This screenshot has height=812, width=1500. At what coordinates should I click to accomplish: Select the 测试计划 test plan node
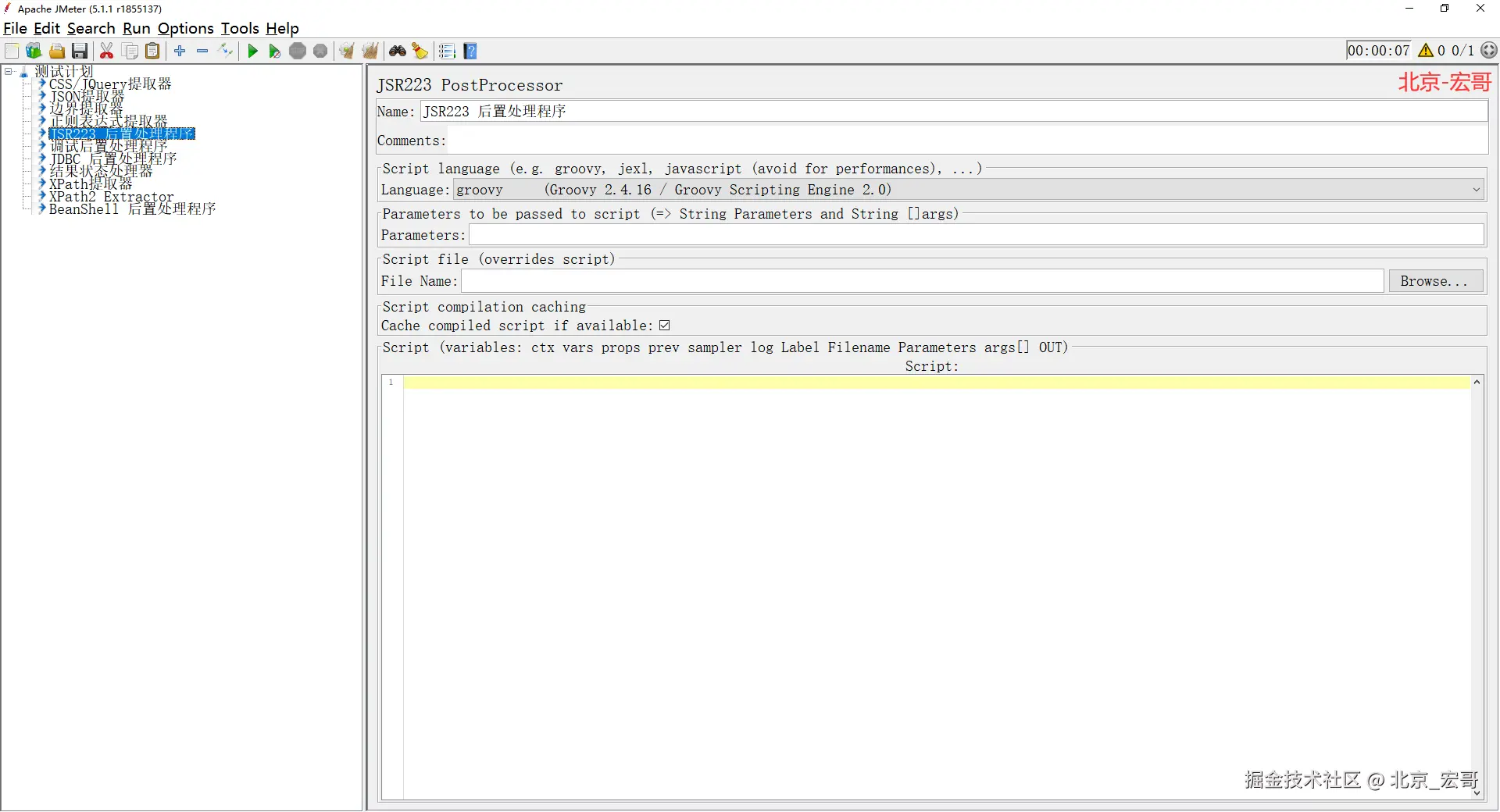coord(63,72)
